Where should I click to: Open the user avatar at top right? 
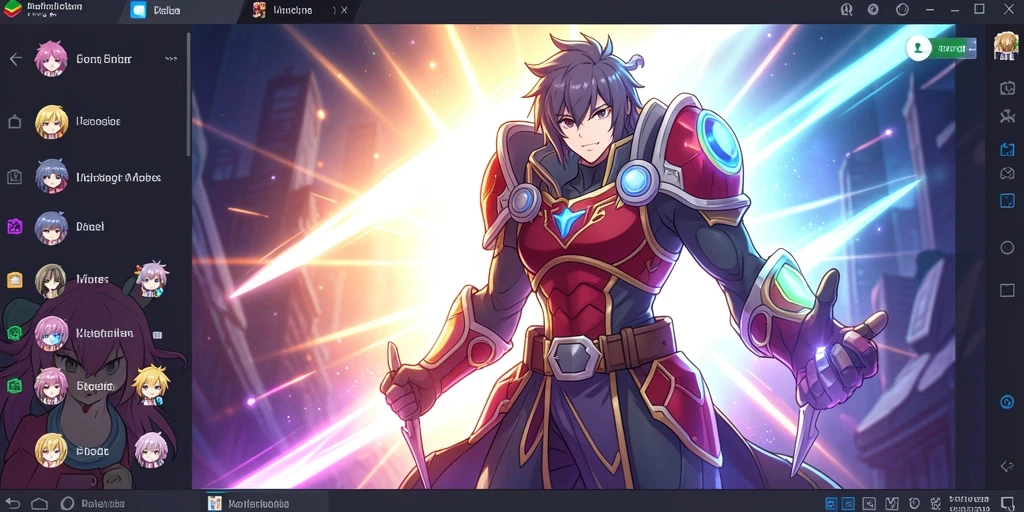pos(1006,45)
